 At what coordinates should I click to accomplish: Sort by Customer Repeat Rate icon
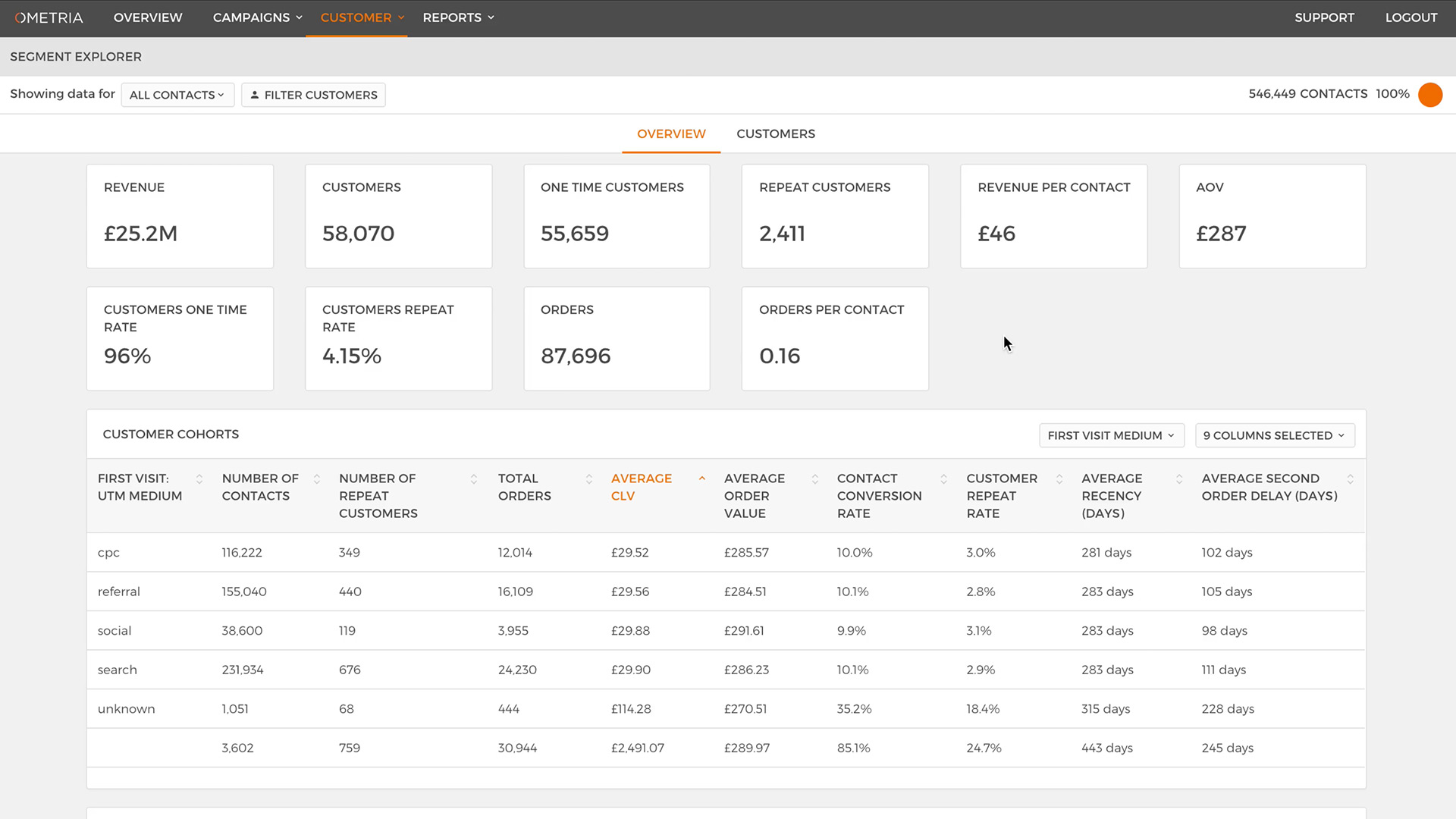point(1060,479)
